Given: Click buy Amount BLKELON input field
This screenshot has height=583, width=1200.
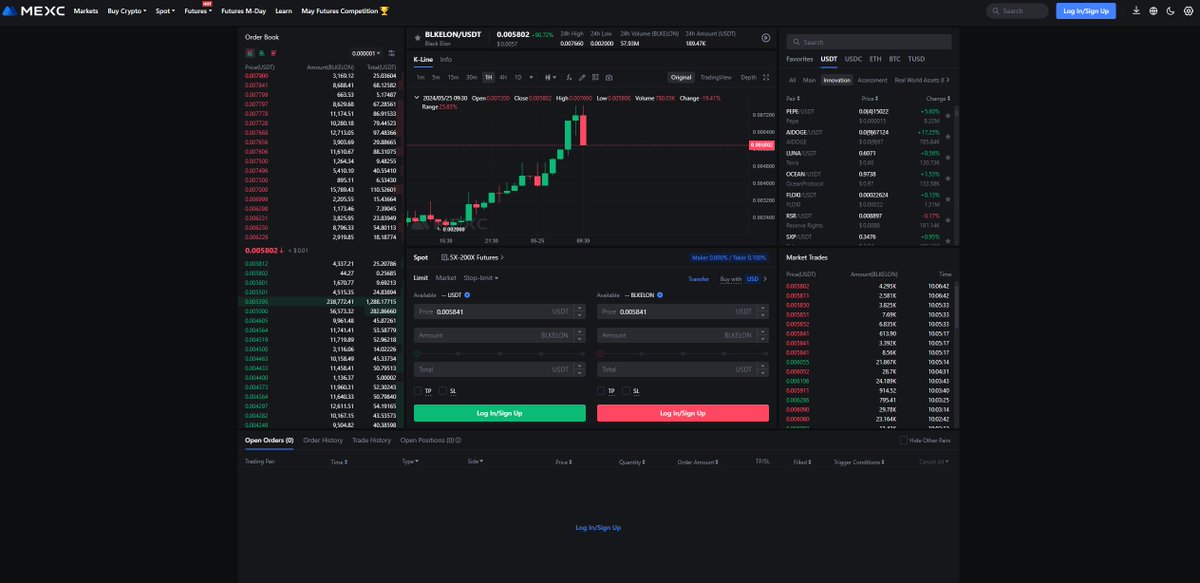Looking at the screenshot, I should [500, 336].
